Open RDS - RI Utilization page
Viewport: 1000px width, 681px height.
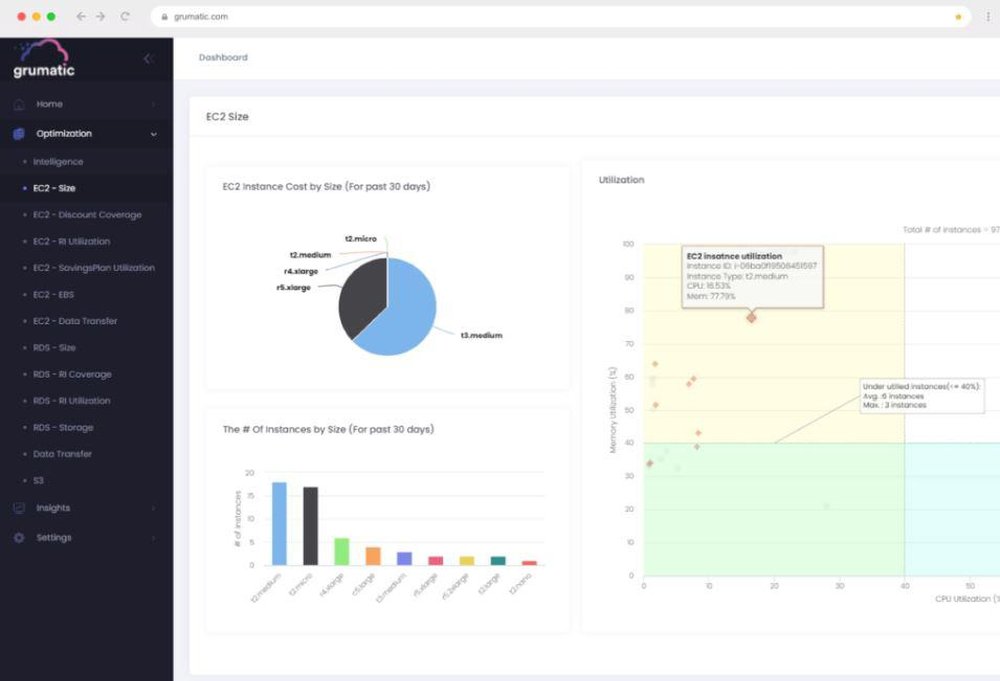point(71,400)
